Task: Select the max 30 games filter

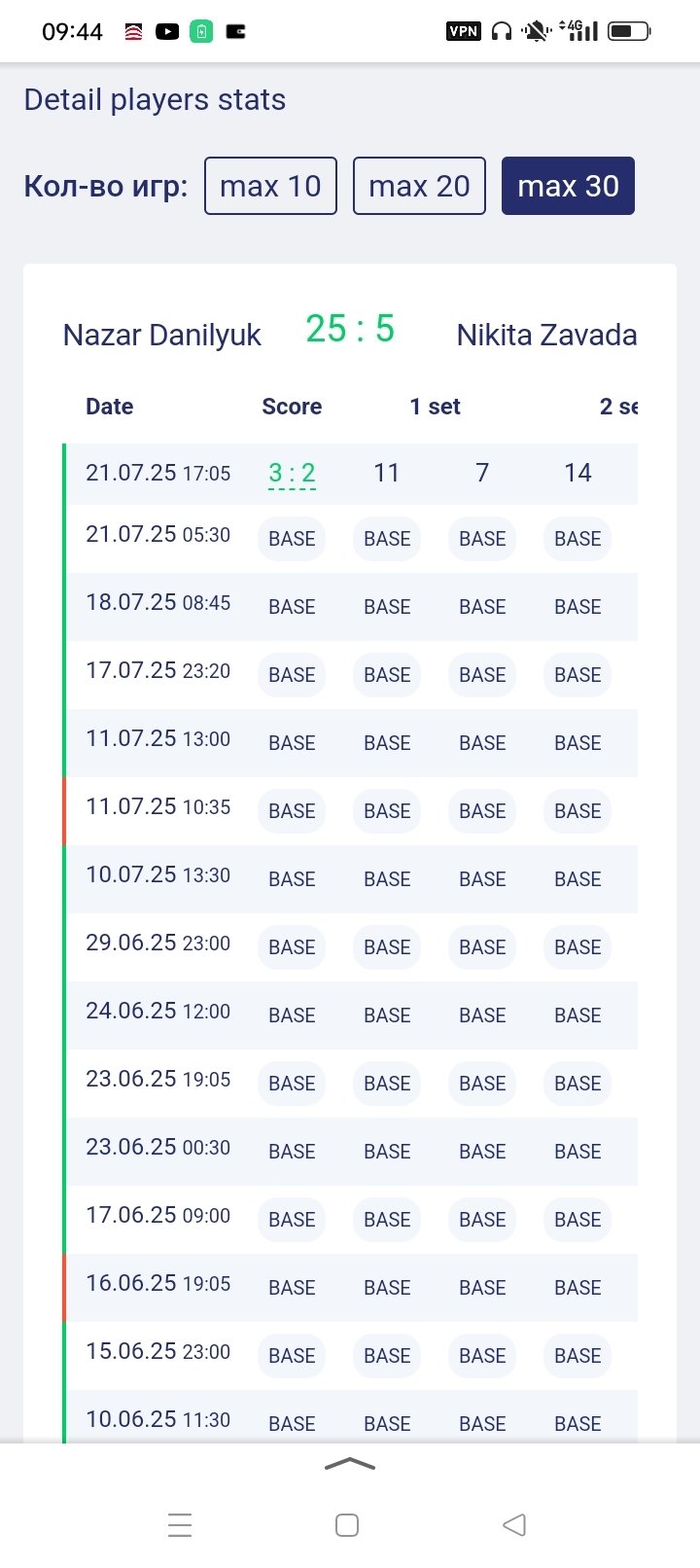Action: click(x=568, y=186)
